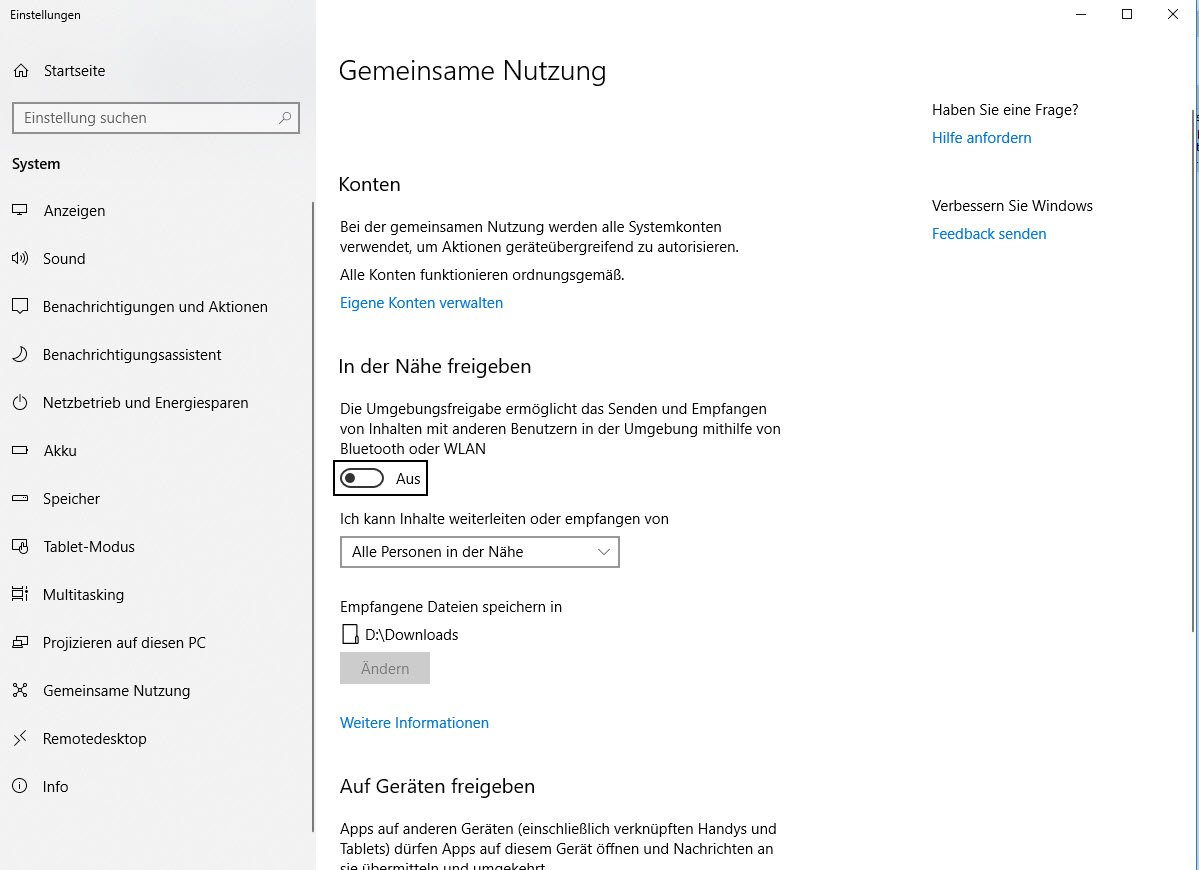Open the Alle Personen in der Nähe dropdown
Viewport: 1199px width, 870px height.
click(479, 552)
